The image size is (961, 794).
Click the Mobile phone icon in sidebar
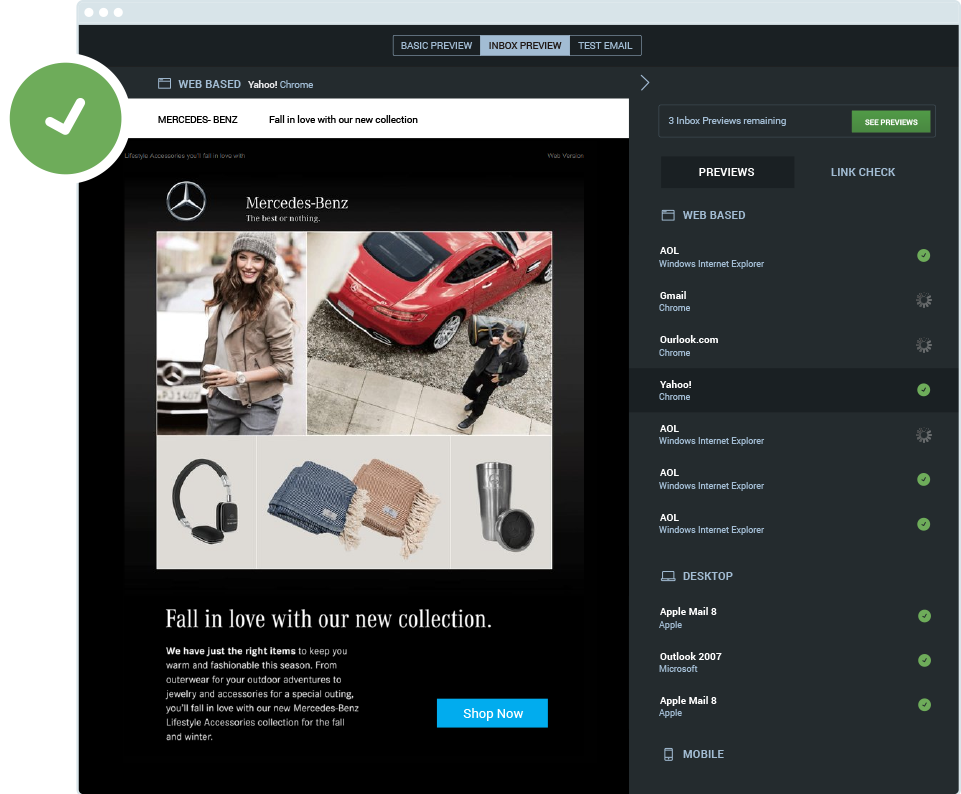(x=668, y=754)
